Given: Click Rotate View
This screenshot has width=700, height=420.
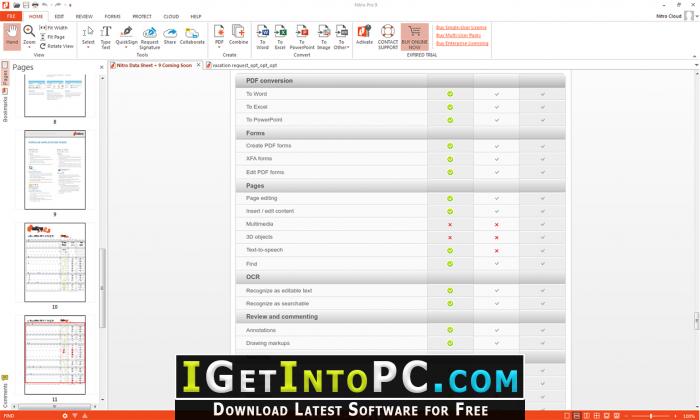Looking at the screenshot, I should (x=56, y=46).
